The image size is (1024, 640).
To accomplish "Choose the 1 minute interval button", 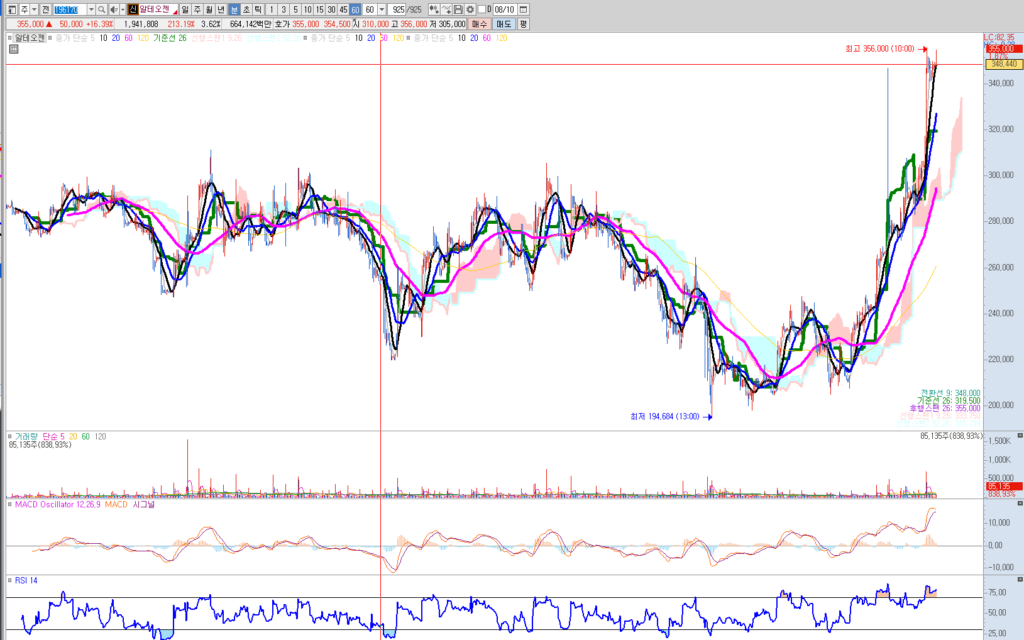I will [x=272, y=10].
